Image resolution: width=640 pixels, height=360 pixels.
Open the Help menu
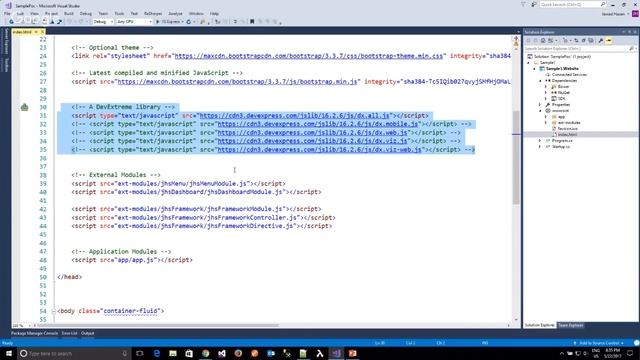tap(214, 13)
